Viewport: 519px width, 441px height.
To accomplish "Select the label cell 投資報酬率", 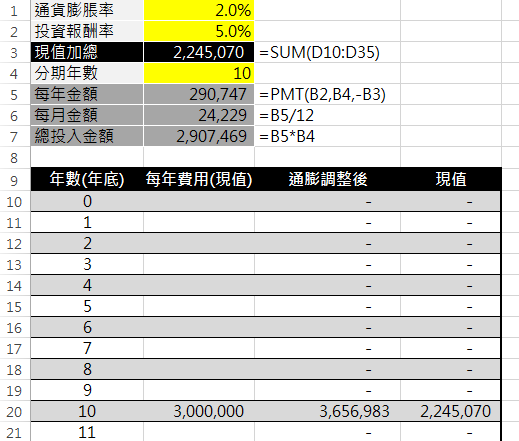I will (87, 31).
